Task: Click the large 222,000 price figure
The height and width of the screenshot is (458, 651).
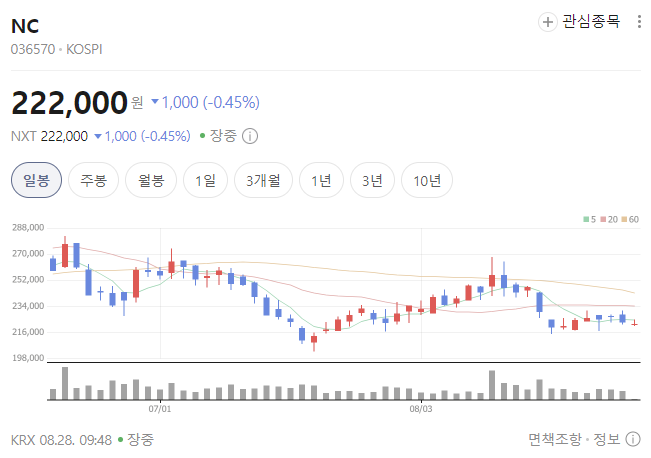Action: pyautogui.click(x=69, y=103)
